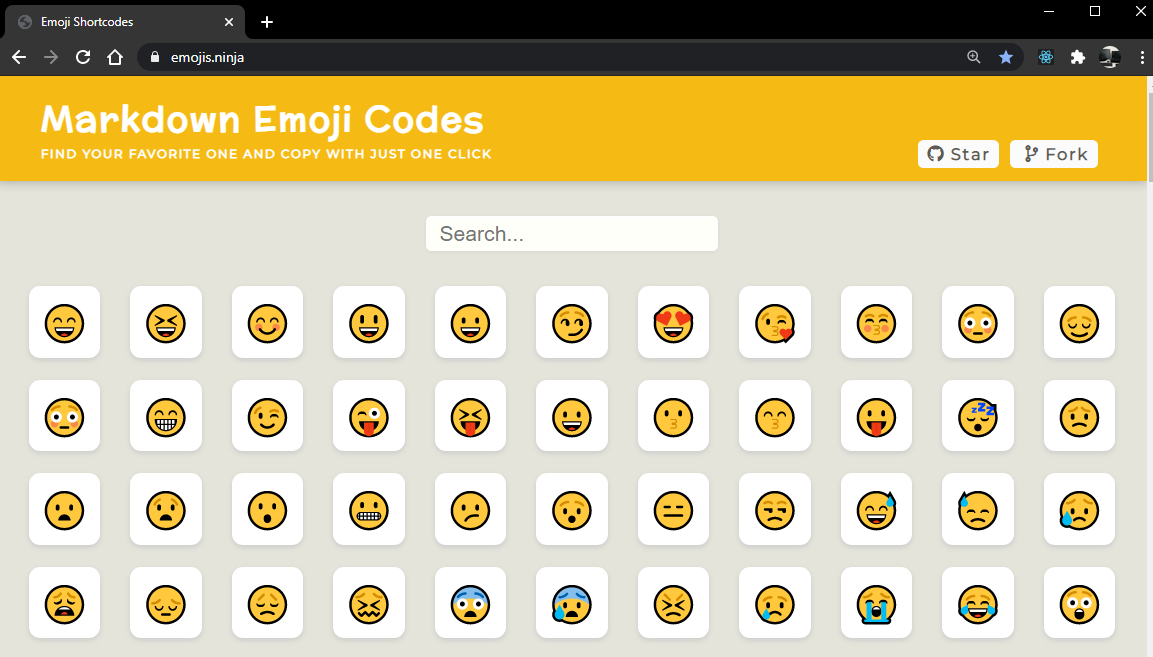This screenshot has height=657, width=1153.
Task: Go back in browser history
Action: coord(19,57)
